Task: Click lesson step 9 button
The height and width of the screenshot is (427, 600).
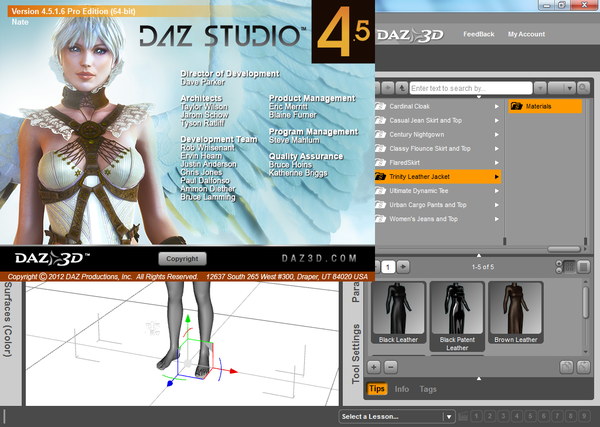Action: tap(584, 416)
